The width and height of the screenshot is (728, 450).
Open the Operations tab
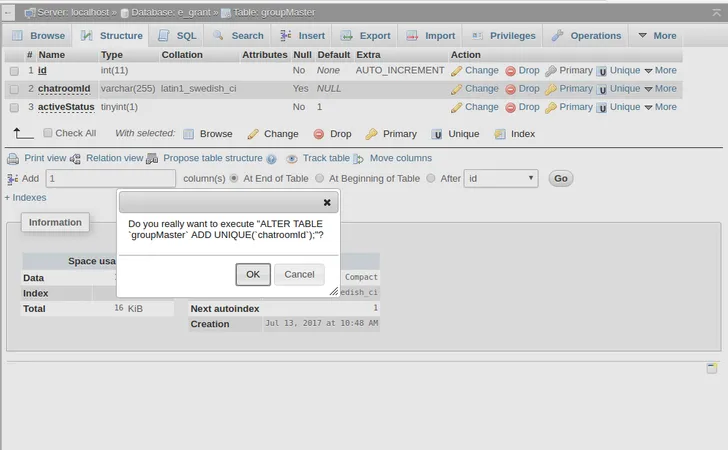pyautogui.click(x=586, y=36)
